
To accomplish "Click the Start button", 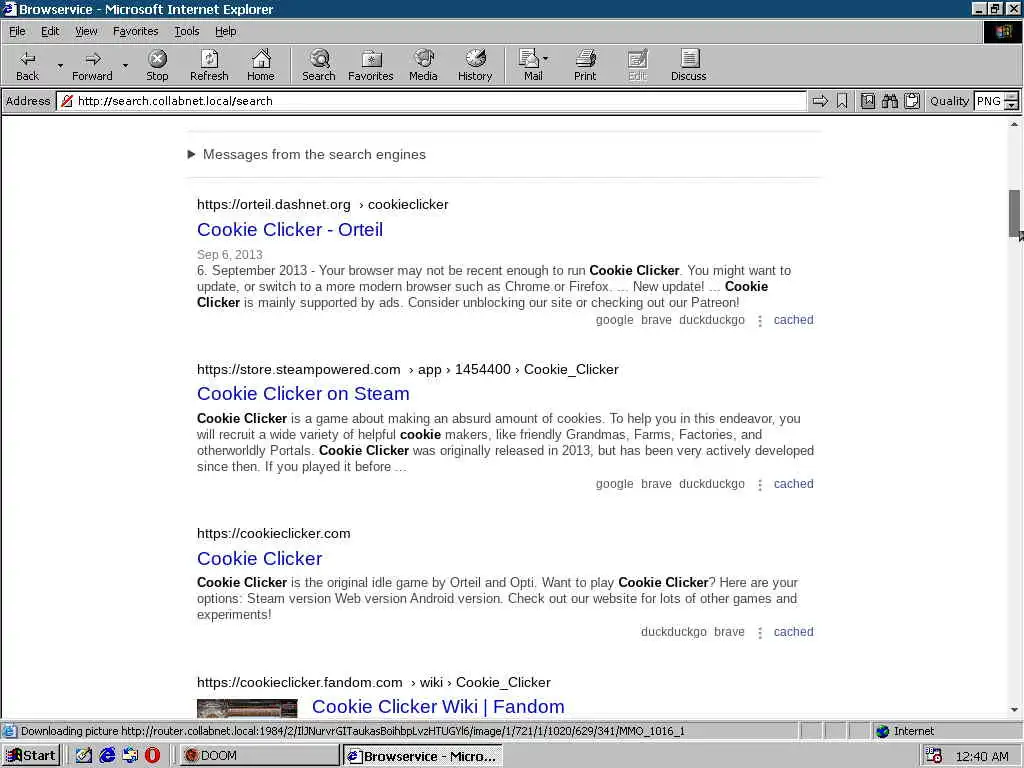I will point(31,756).
